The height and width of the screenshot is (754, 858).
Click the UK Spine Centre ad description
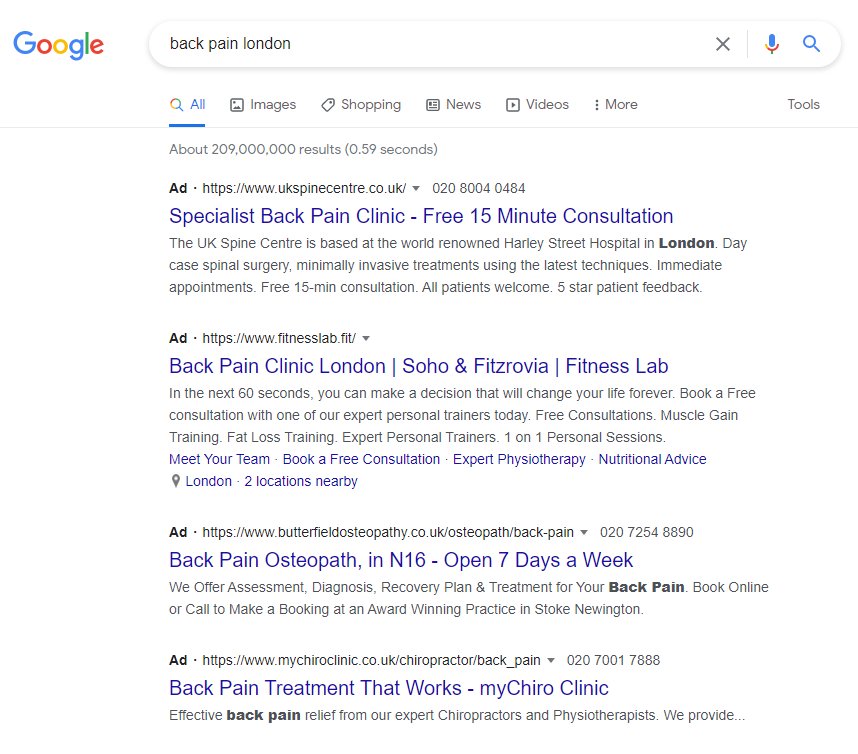pos(458,265)
